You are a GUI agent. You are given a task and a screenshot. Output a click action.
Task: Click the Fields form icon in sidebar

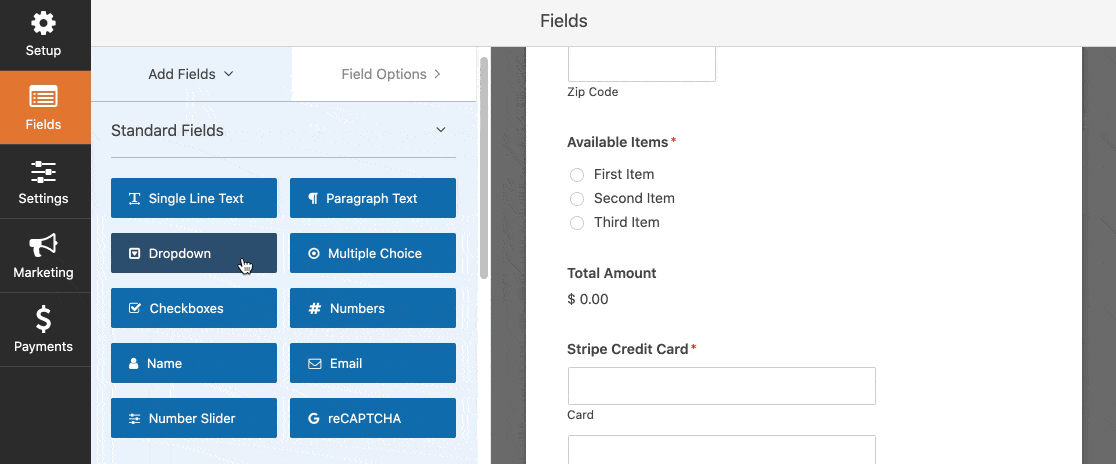43,97
